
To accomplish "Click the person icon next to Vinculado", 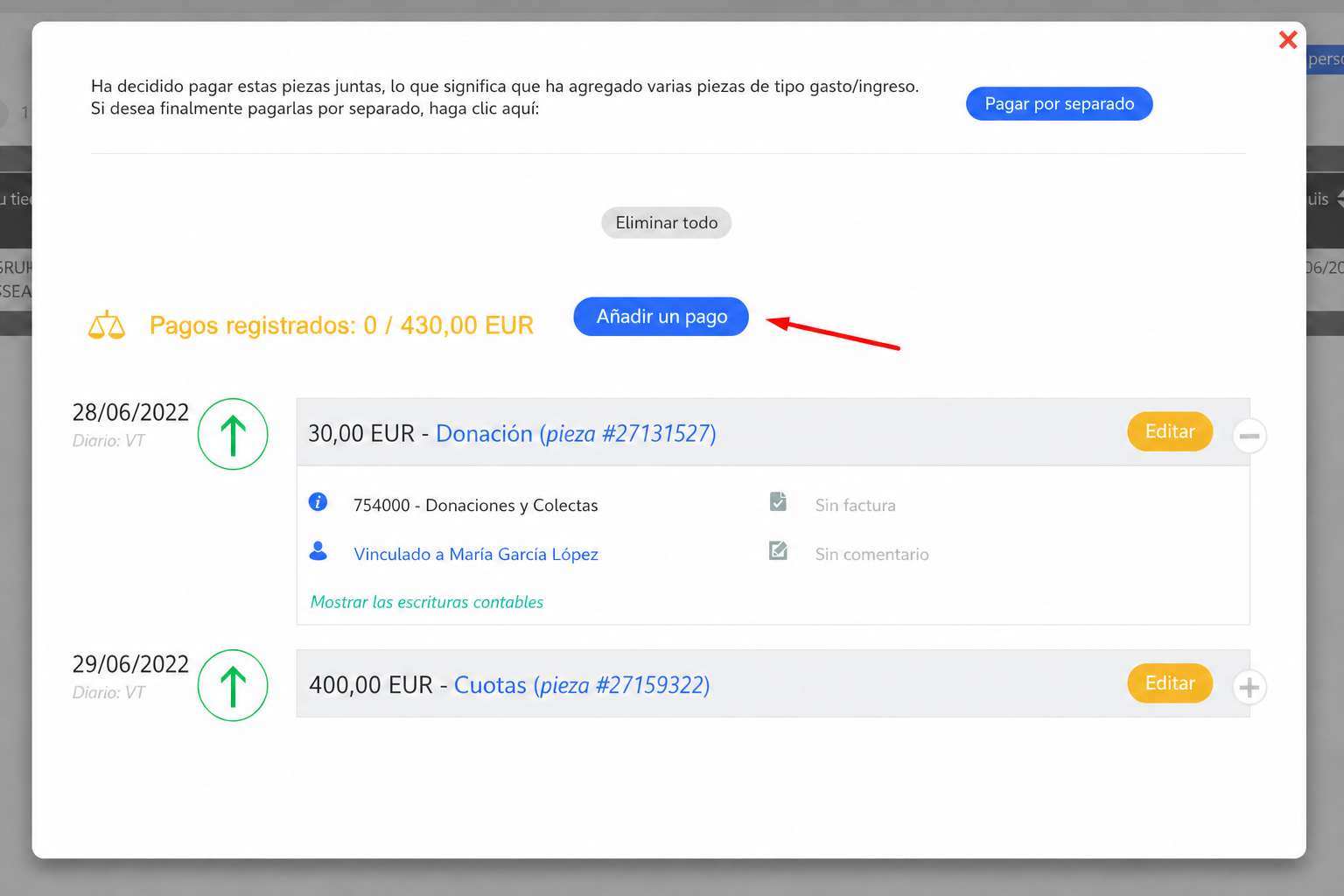I will coord(318,550).
